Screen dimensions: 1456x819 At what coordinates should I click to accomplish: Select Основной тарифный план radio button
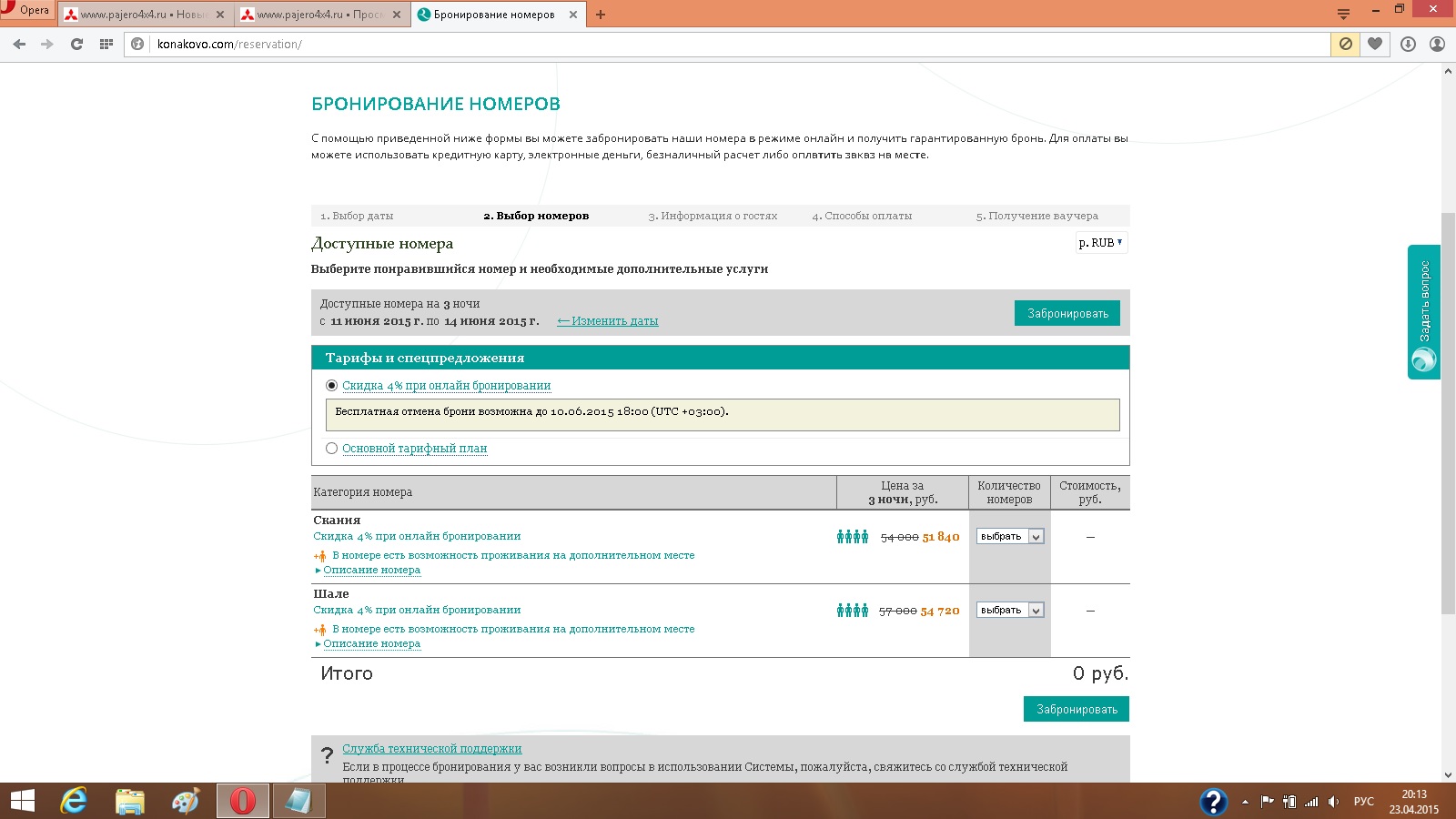click(x=332, y=449)
